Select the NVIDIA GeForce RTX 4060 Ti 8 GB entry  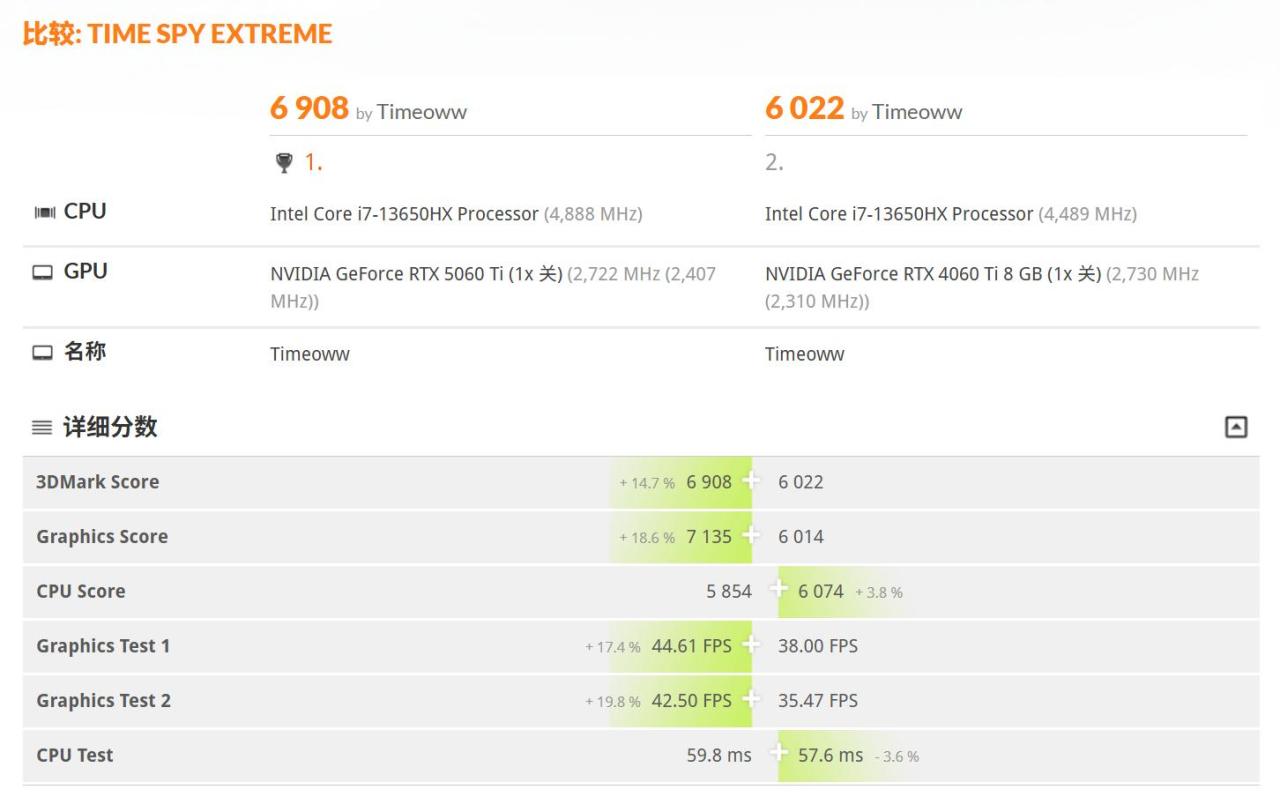tap(933, 274)
